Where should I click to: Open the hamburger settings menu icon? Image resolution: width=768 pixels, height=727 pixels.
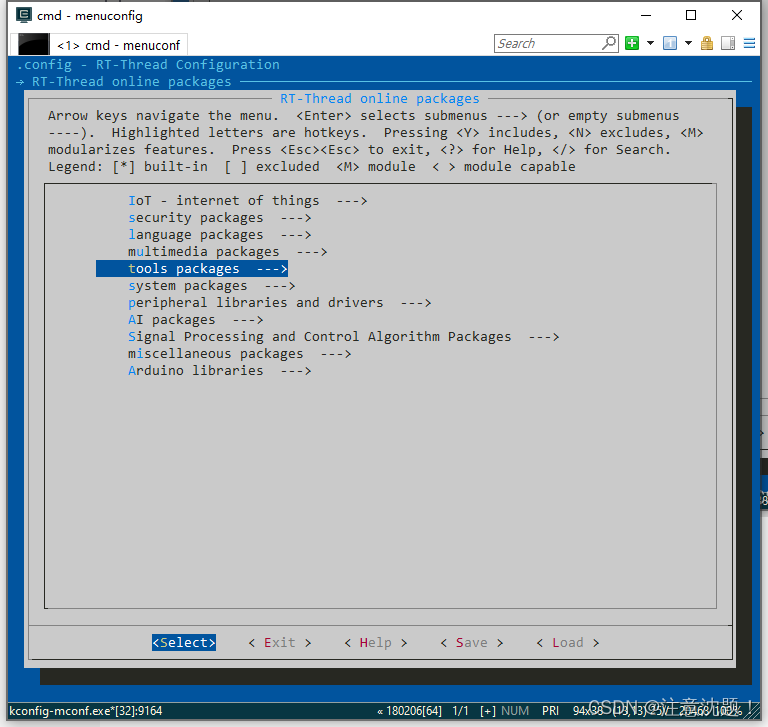749,43
